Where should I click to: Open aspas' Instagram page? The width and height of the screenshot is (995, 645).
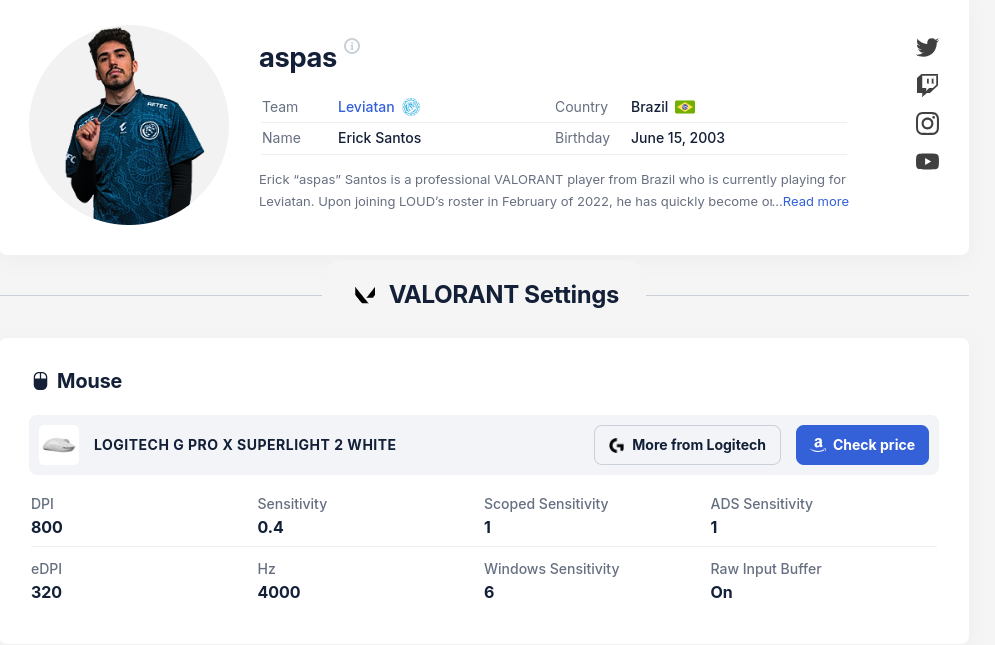pos(927,123)
